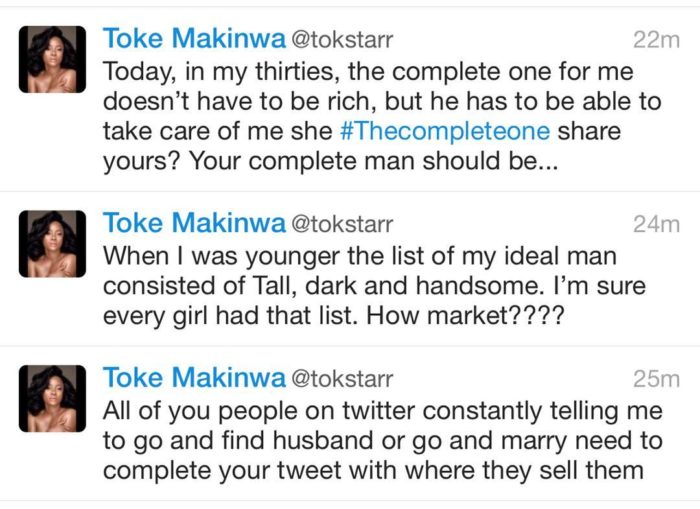The image size is (700, 509).
Task: Open the profile photo on the 22m tweet
Action: click(x=53, y=58)
